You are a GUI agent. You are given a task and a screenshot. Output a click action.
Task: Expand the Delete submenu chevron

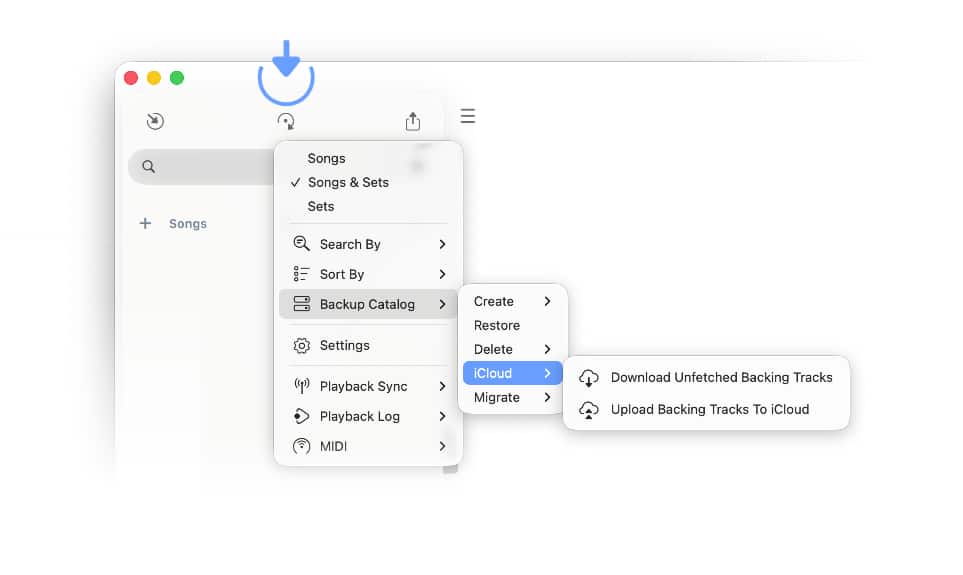coord(547,349)
